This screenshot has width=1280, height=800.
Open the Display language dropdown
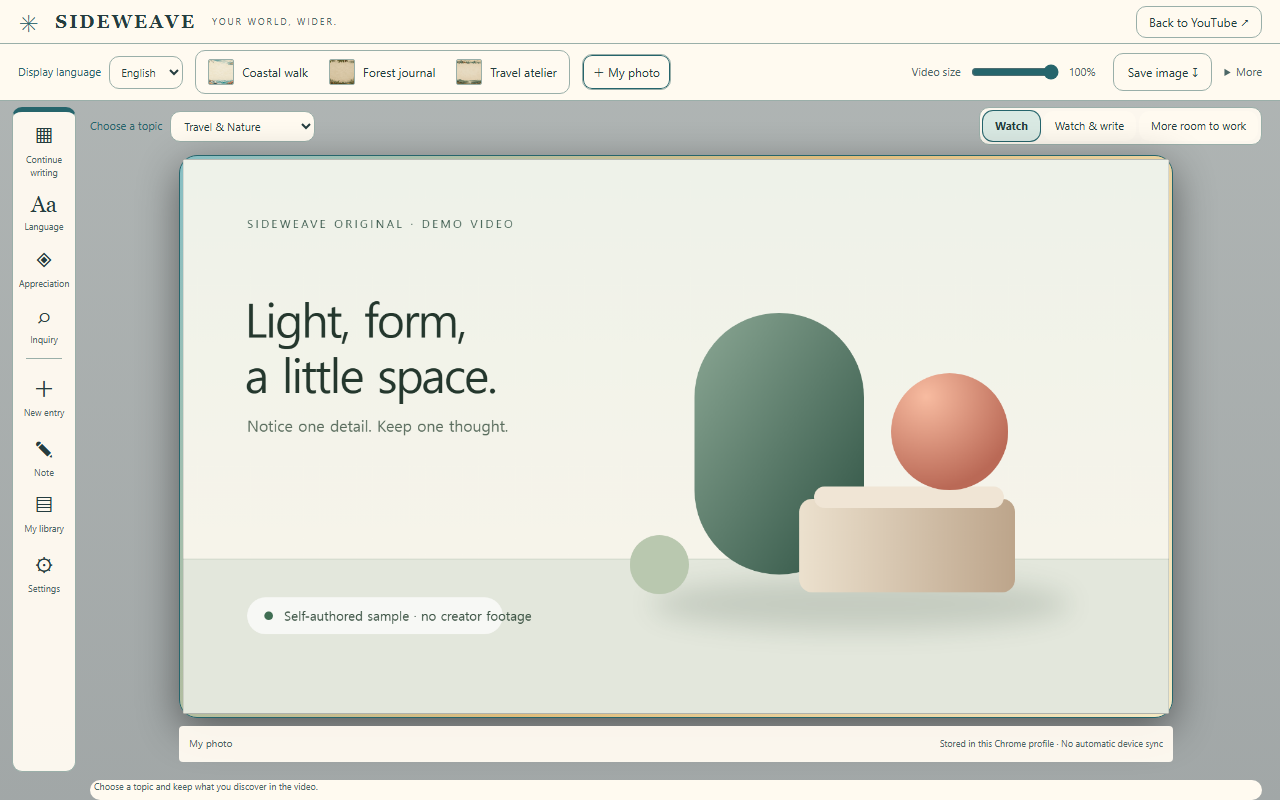(146, 72)
